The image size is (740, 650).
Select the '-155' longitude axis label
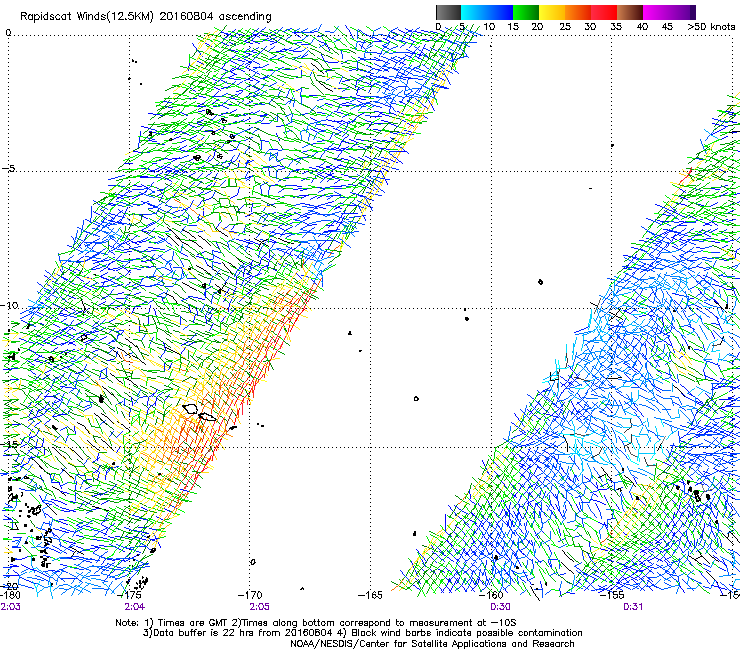612,595
